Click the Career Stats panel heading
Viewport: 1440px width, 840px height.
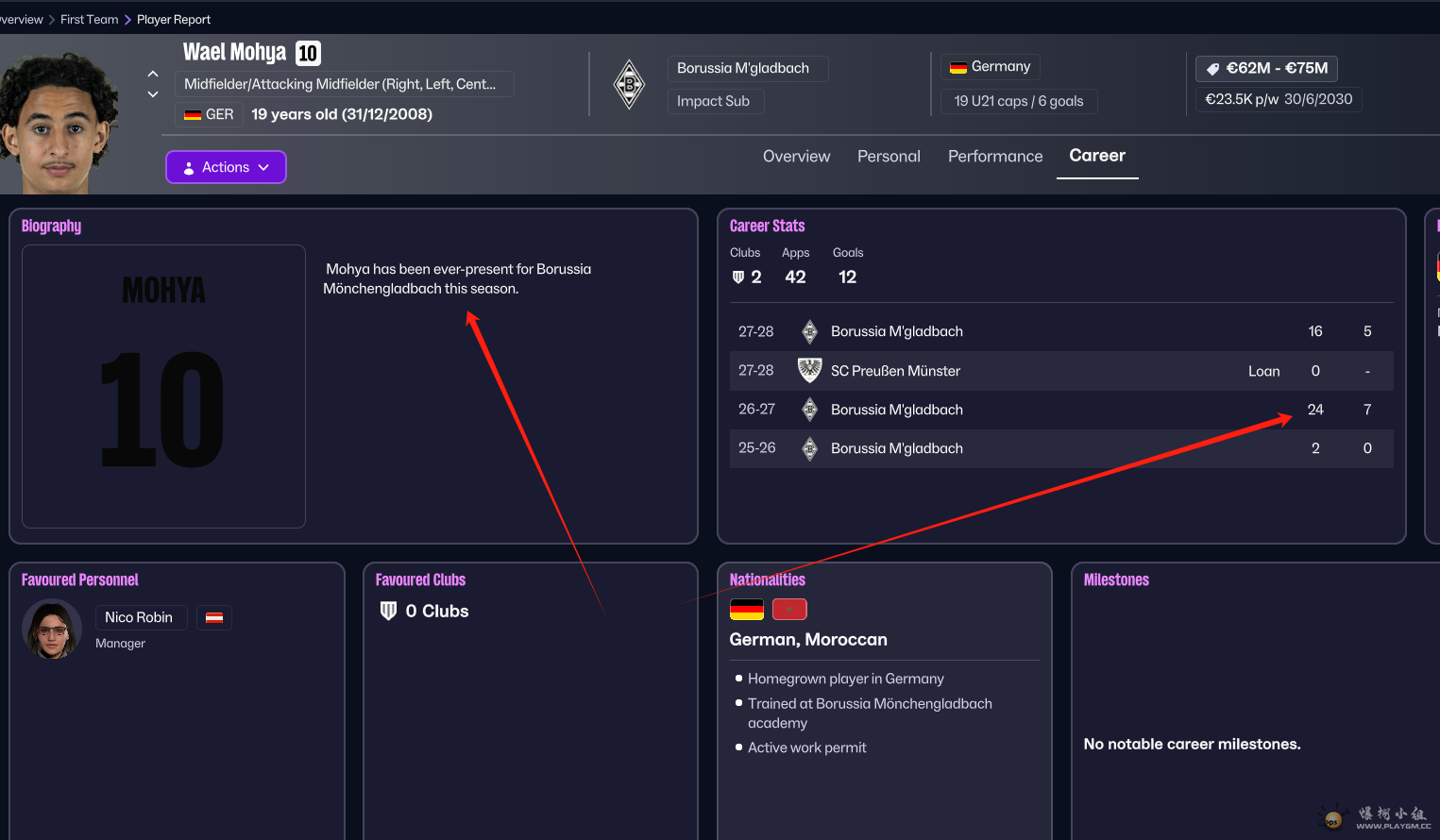click(x=767, y=226)
